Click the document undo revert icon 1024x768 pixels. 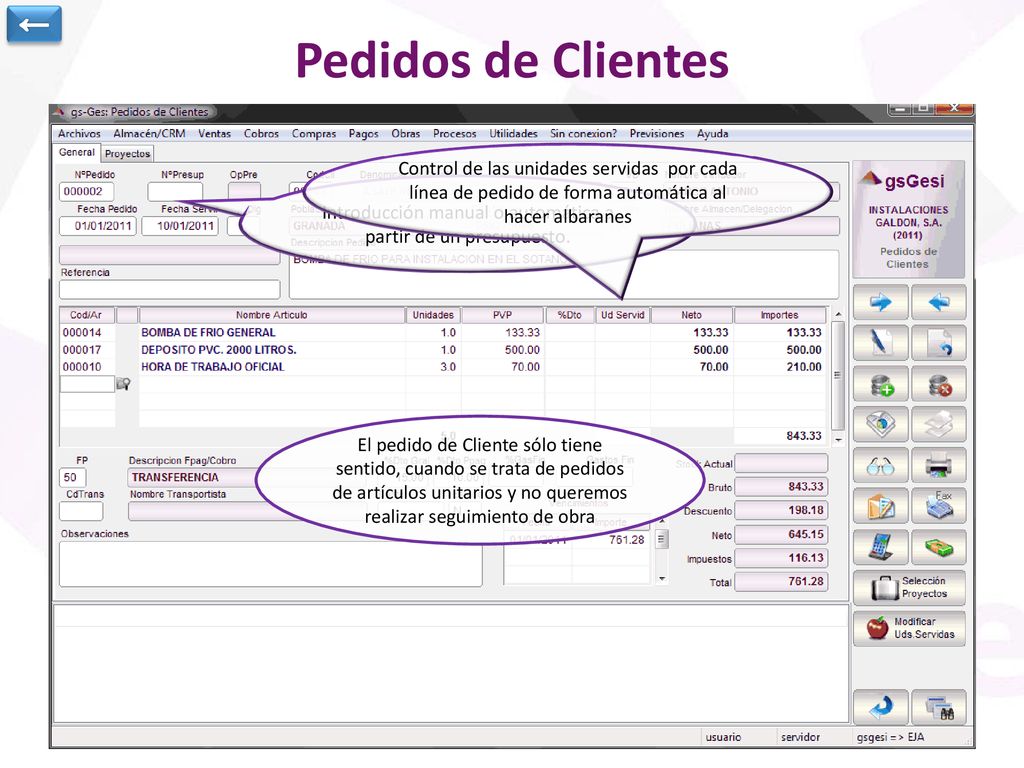point(938,343)
